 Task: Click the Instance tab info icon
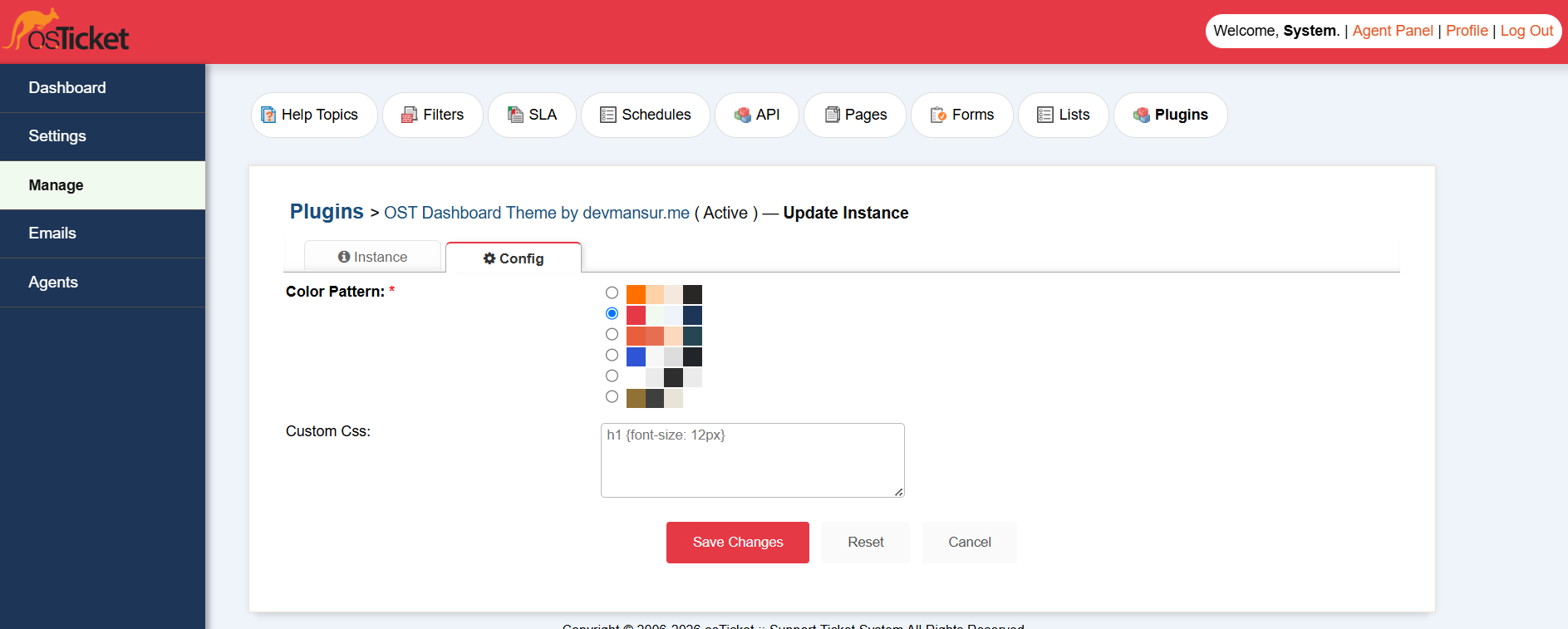(x=344, y=257)
